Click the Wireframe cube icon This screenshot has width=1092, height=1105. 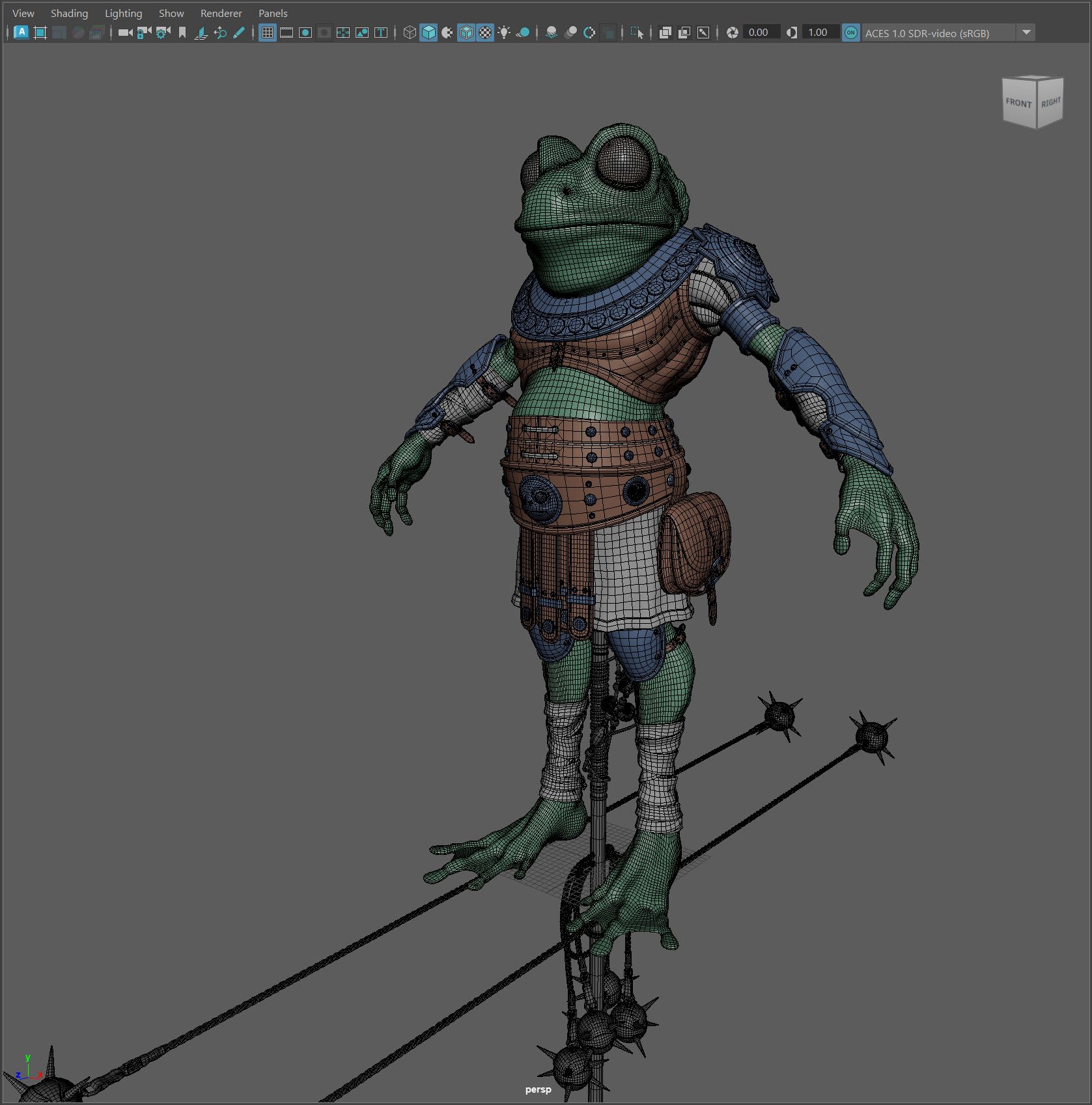[410, 33]
